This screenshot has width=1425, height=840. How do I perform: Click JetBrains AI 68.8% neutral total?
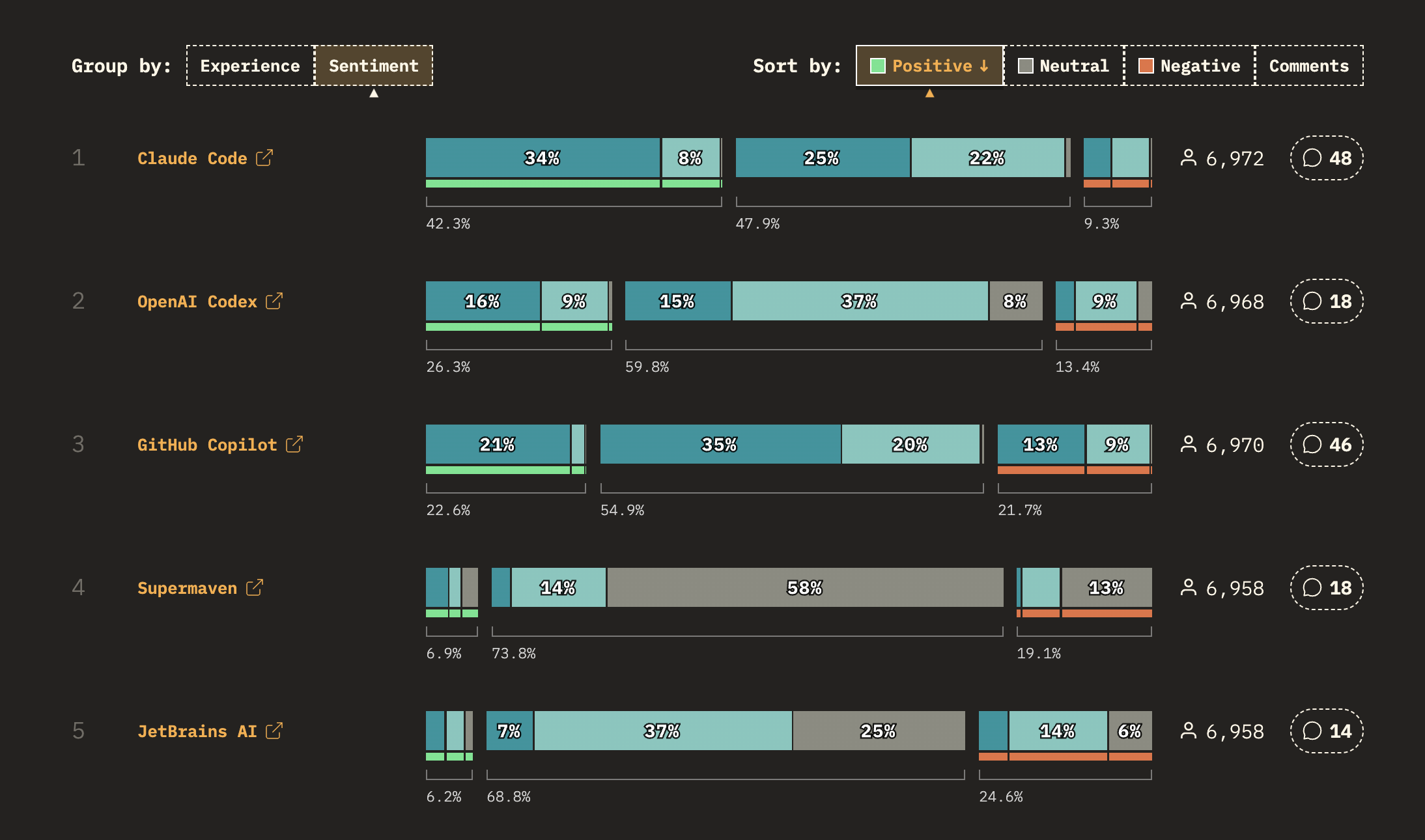point(509,796)
